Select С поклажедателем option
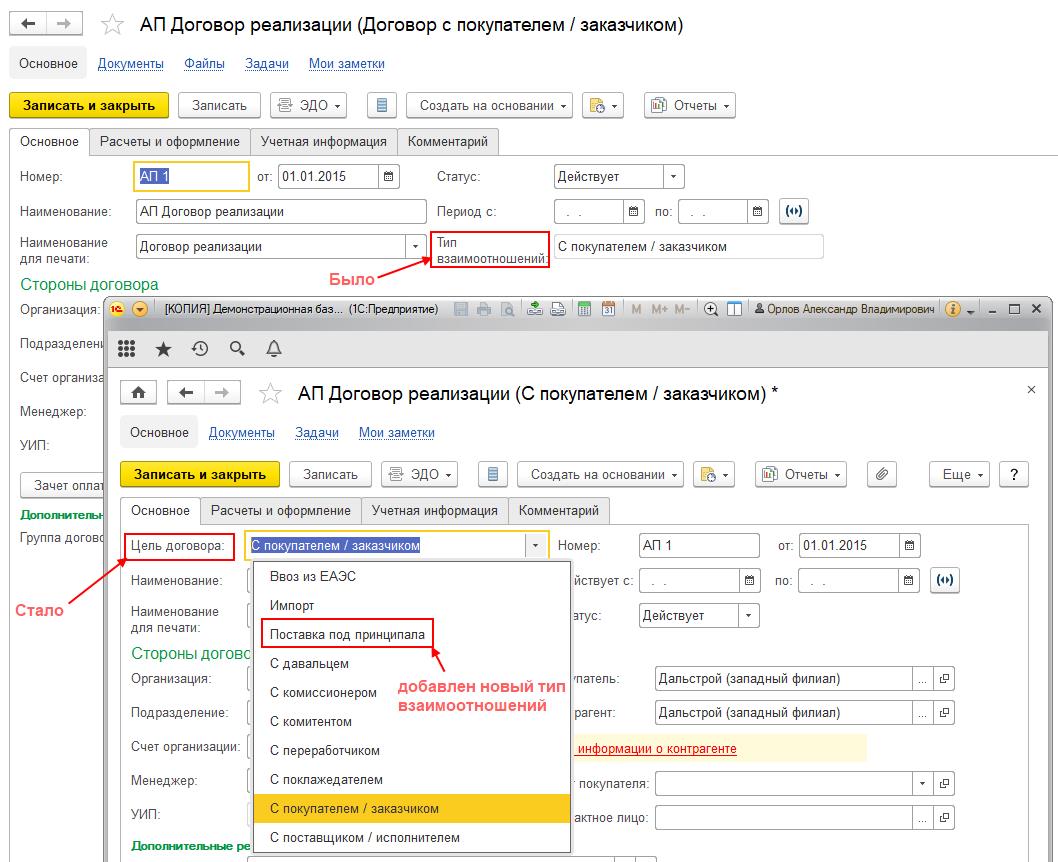The image size is (1058, 862). pyautogui.click(x=412, y=779)
